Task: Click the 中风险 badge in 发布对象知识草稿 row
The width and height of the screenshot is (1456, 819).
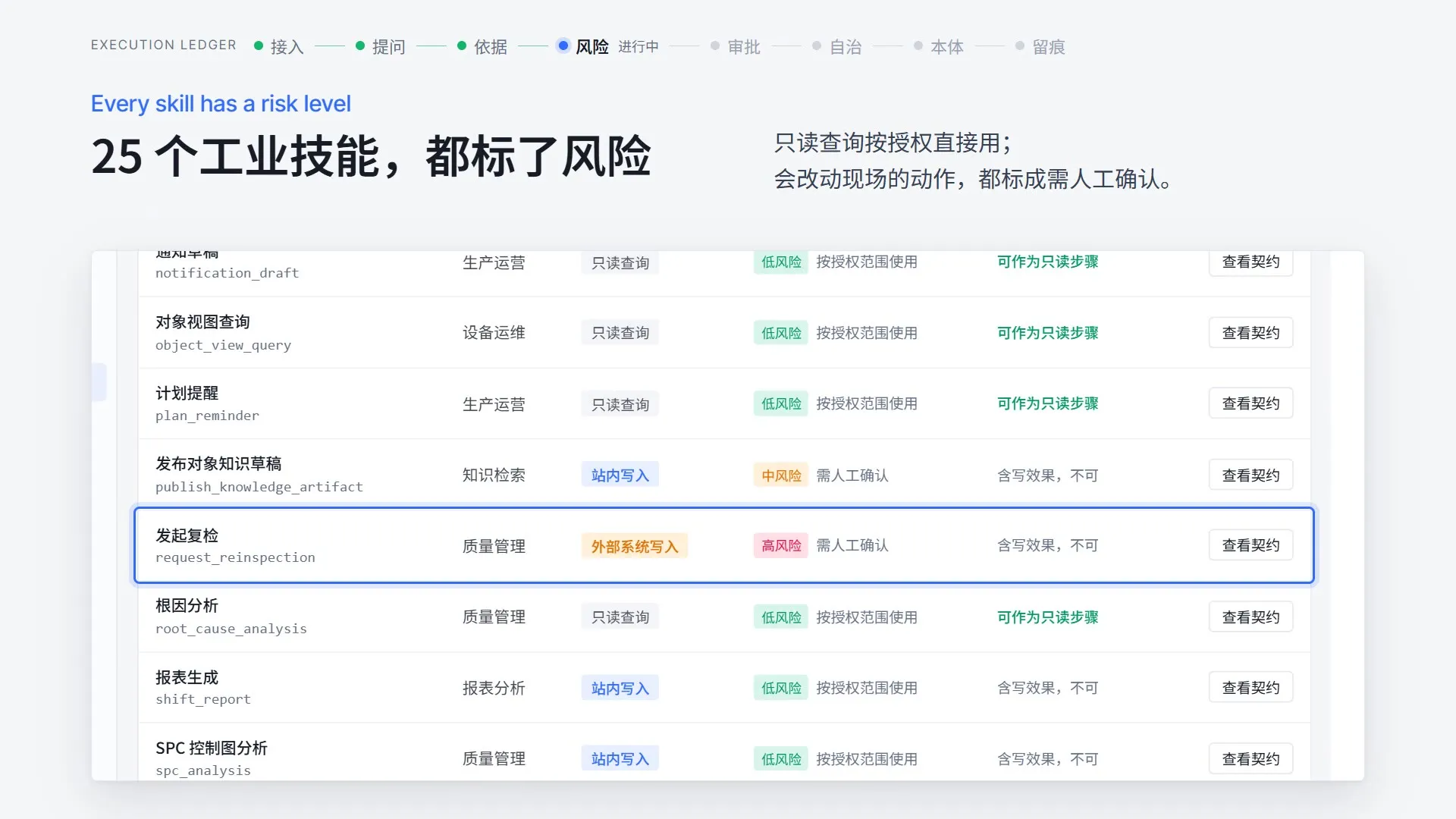Action: pyautogui.click(x=781, y=475)
